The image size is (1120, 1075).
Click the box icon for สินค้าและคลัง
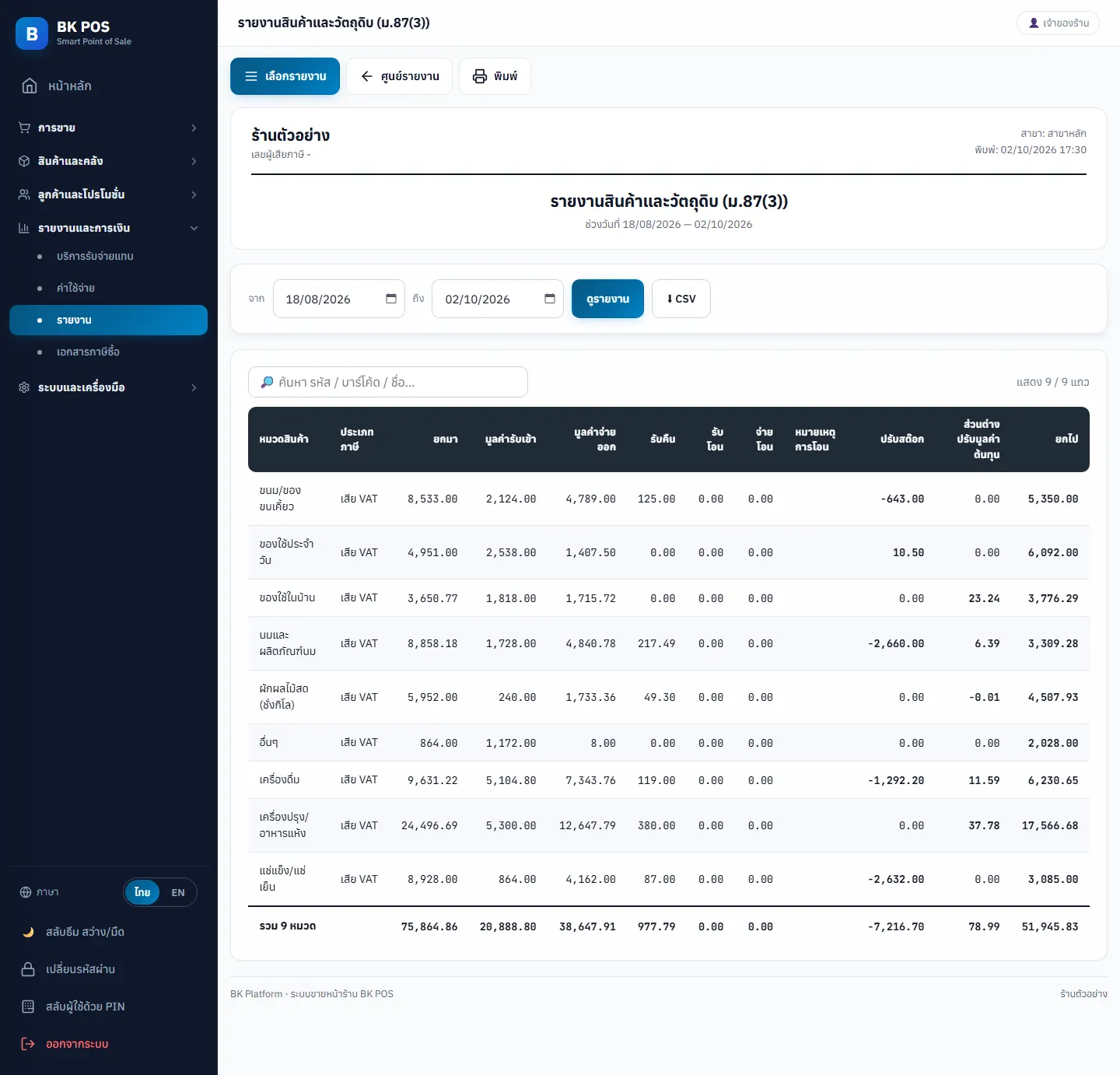coord(24,161)
